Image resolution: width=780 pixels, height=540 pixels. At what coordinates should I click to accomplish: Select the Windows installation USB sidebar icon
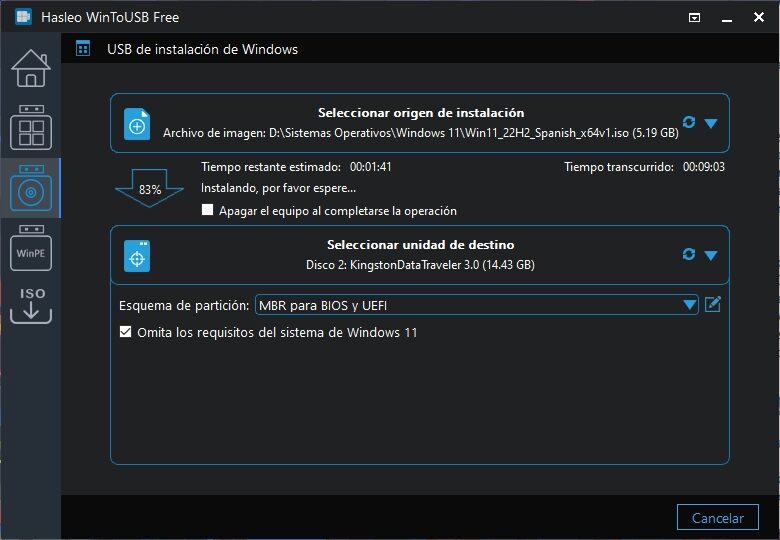(x=31, y=188)
